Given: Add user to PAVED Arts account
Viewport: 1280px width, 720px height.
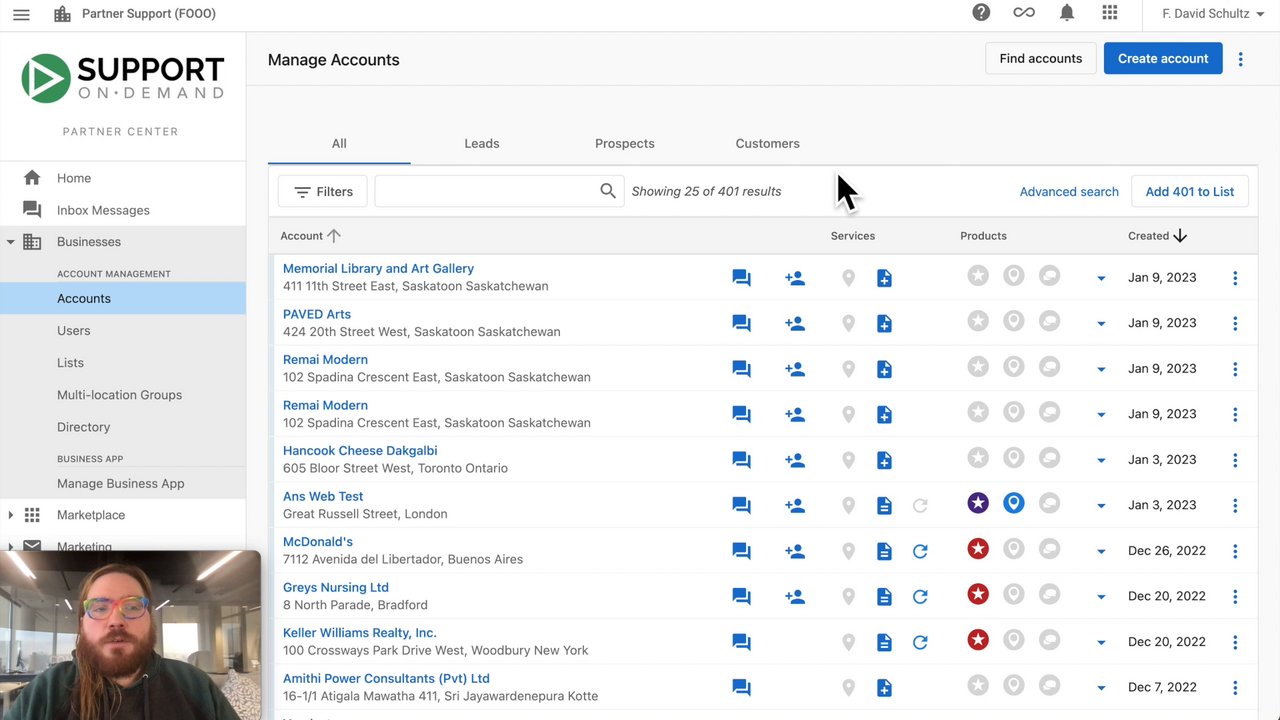Looking at the screenshot, I should pos(795,324).
